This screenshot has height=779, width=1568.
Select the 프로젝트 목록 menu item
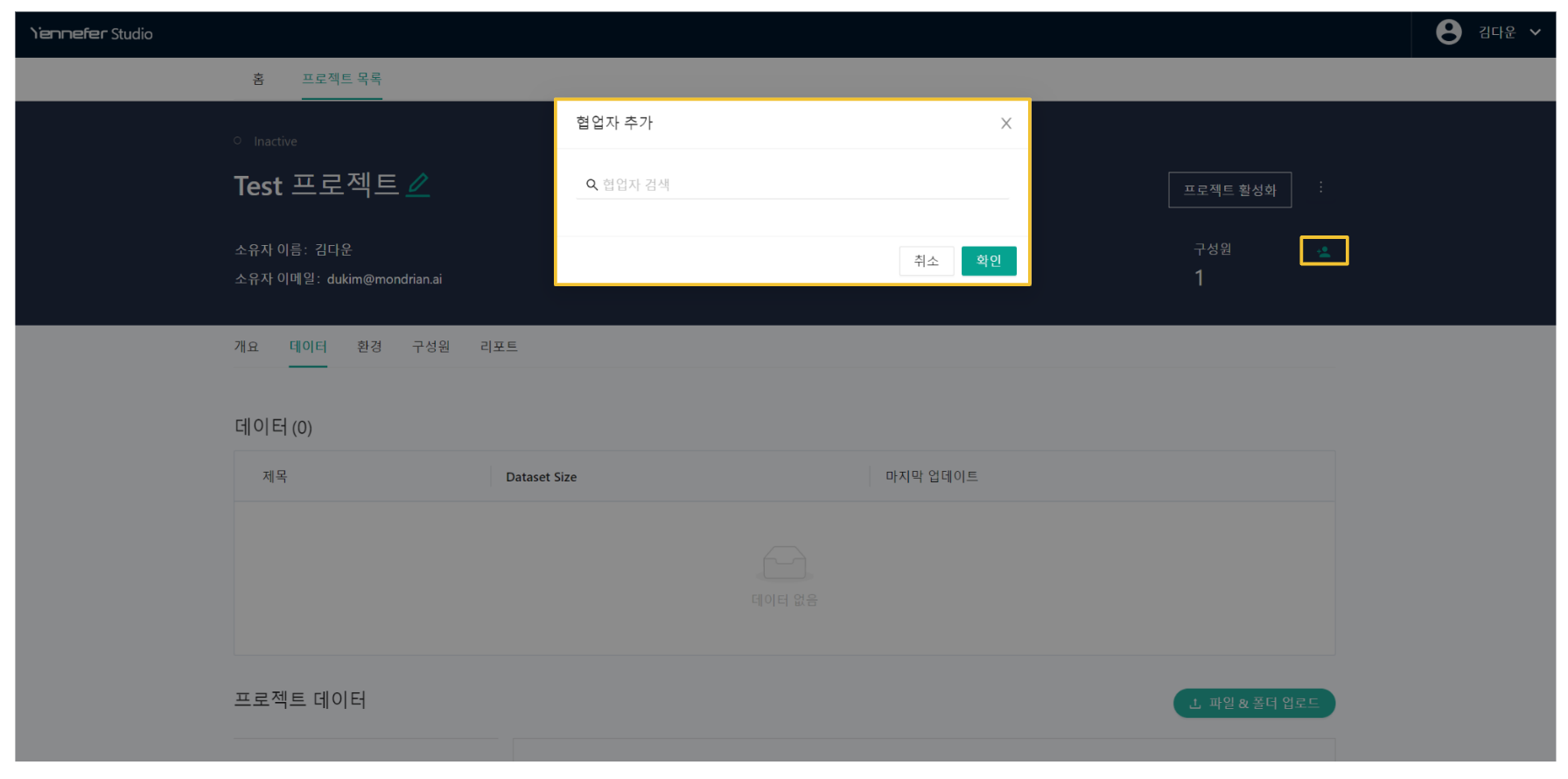click(x=341, y=79)
